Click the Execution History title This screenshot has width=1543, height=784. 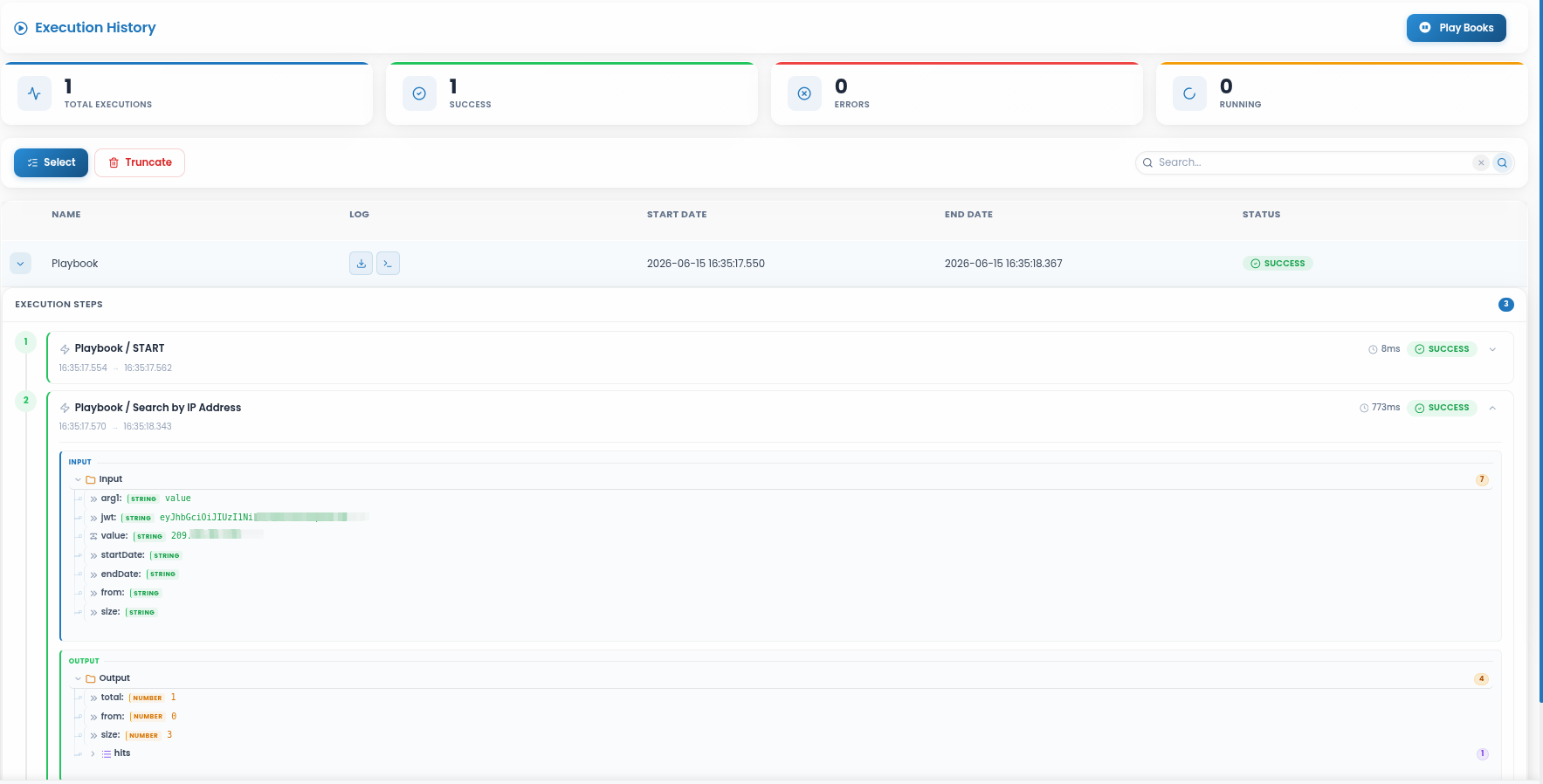95,28
